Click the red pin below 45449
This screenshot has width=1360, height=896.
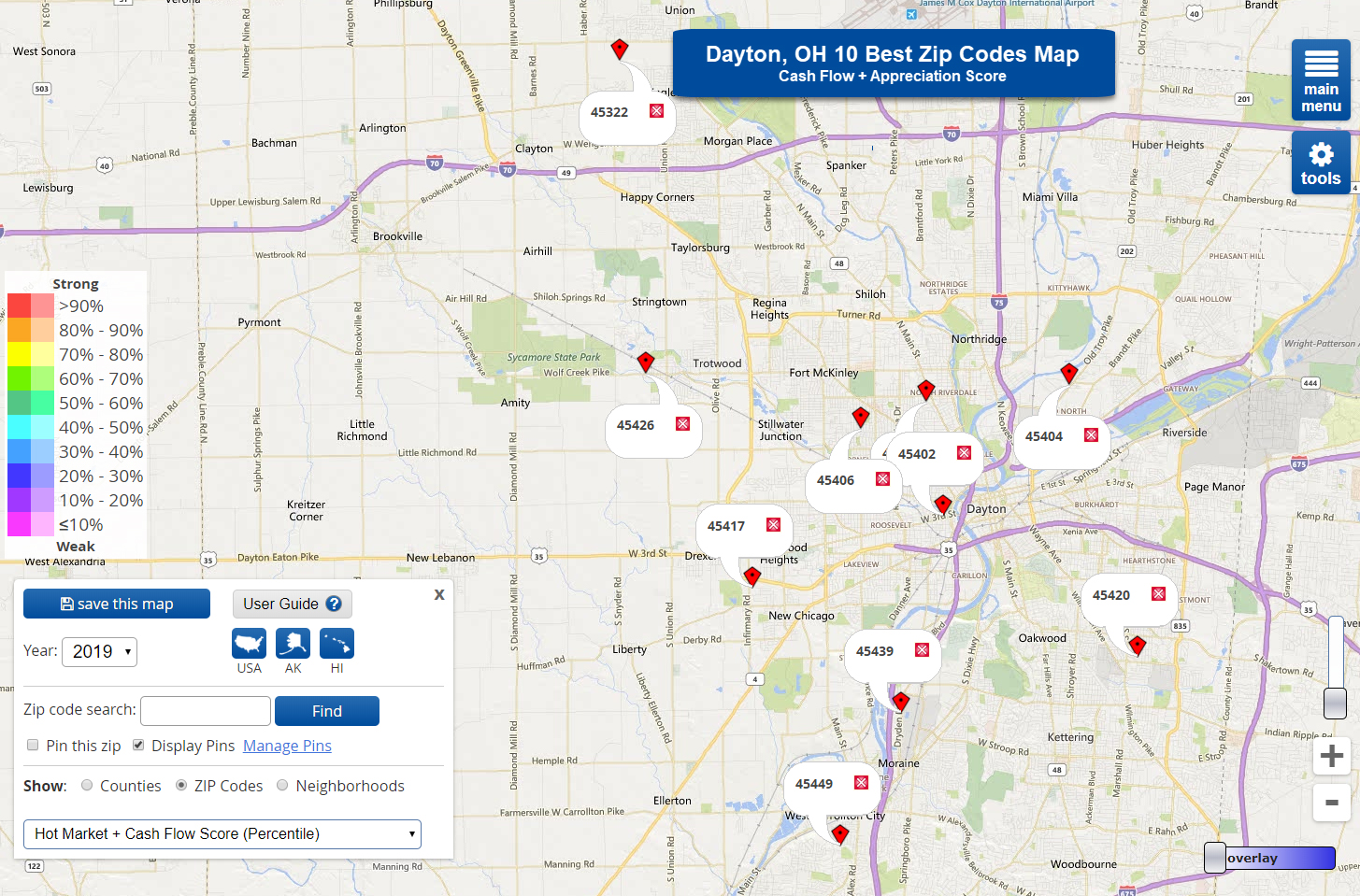[x=840, y=834]
